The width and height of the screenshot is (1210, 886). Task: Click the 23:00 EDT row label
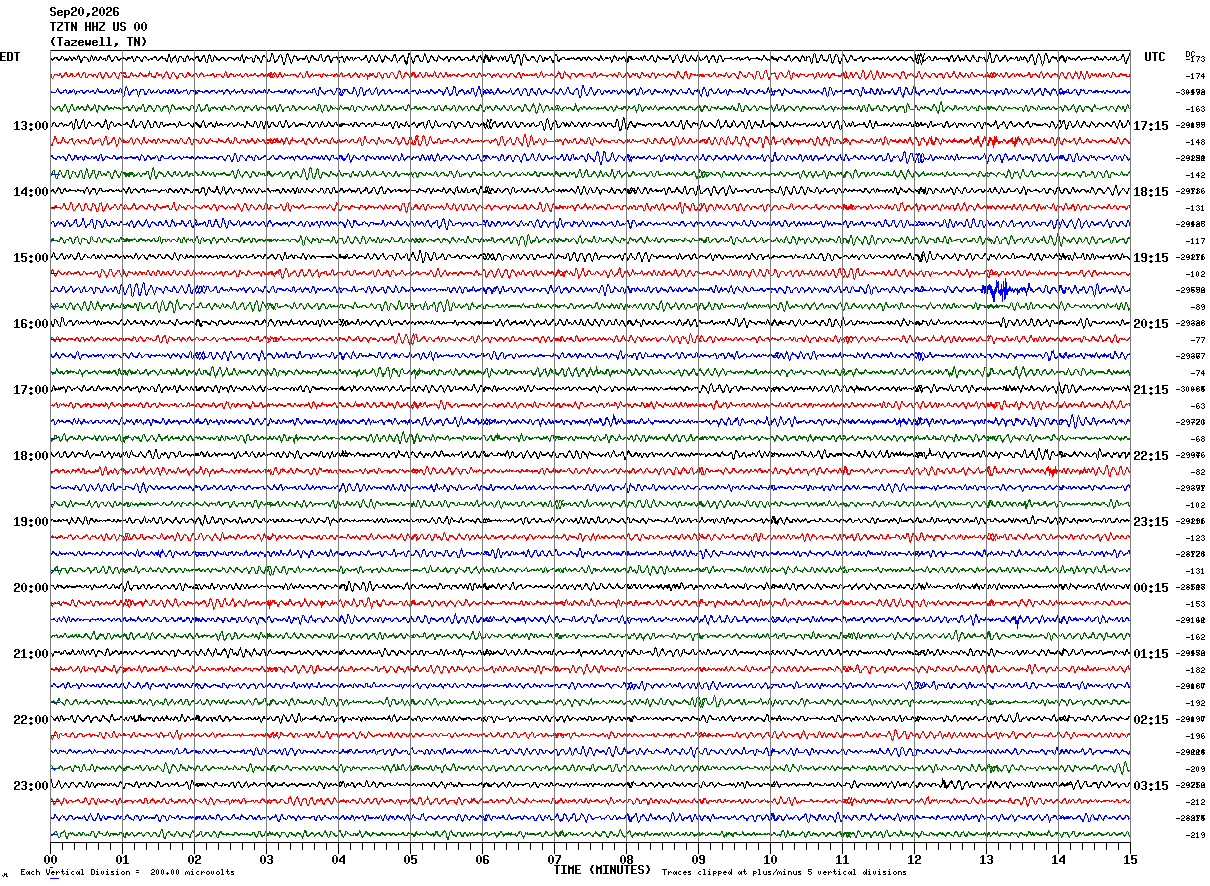click(30, 786)
